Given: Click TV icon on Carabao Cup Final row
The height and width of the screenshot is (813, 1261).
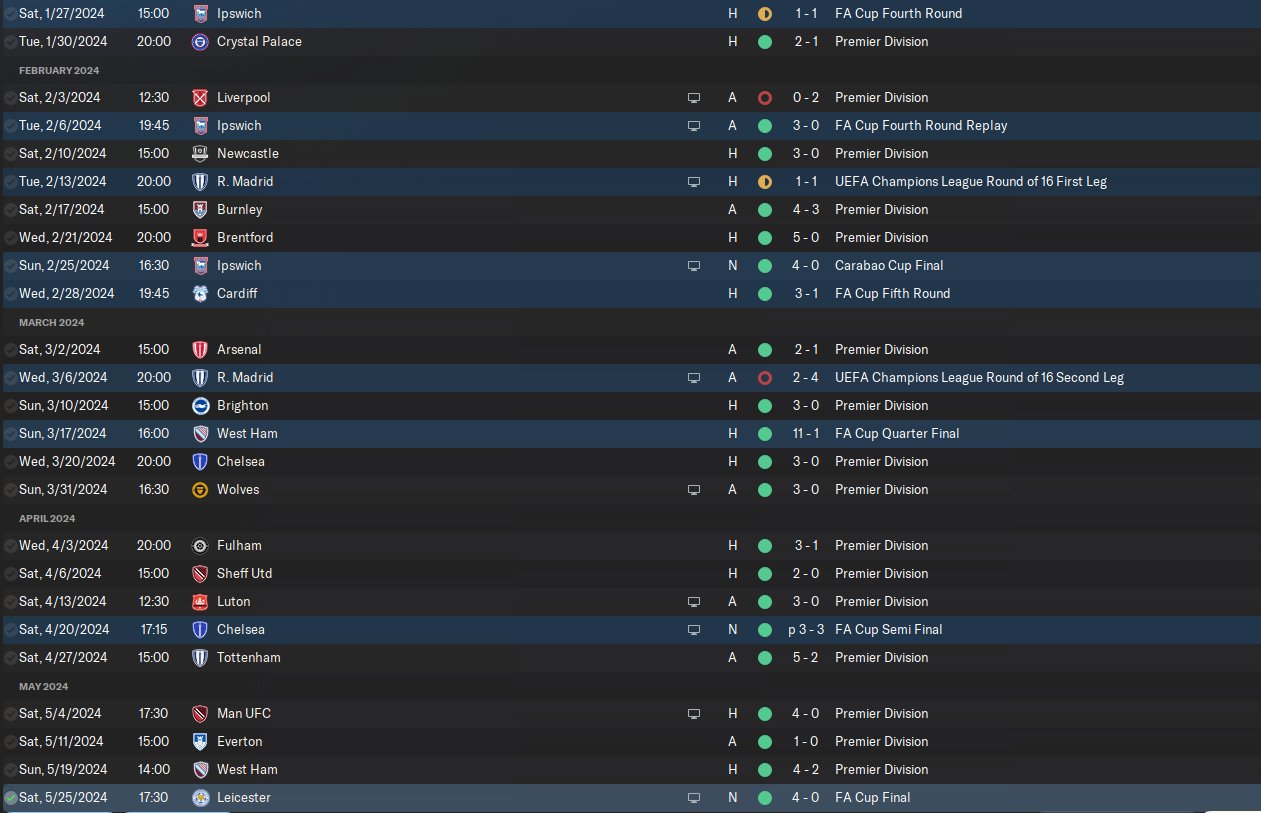Looking at the screenshot, I should point(694,265).
